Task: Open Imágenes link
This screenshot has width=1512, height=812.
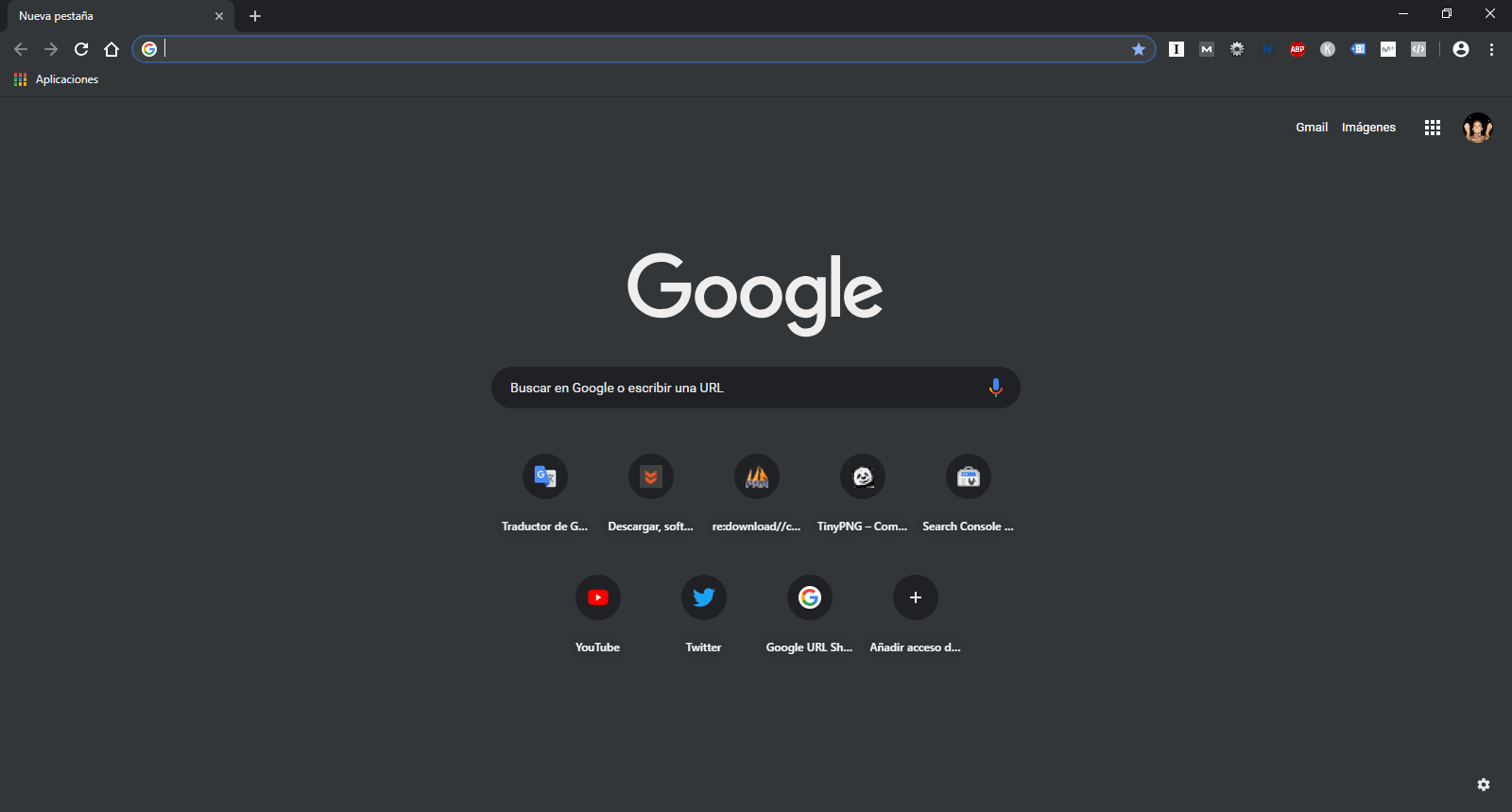Action: (1368, 128)
